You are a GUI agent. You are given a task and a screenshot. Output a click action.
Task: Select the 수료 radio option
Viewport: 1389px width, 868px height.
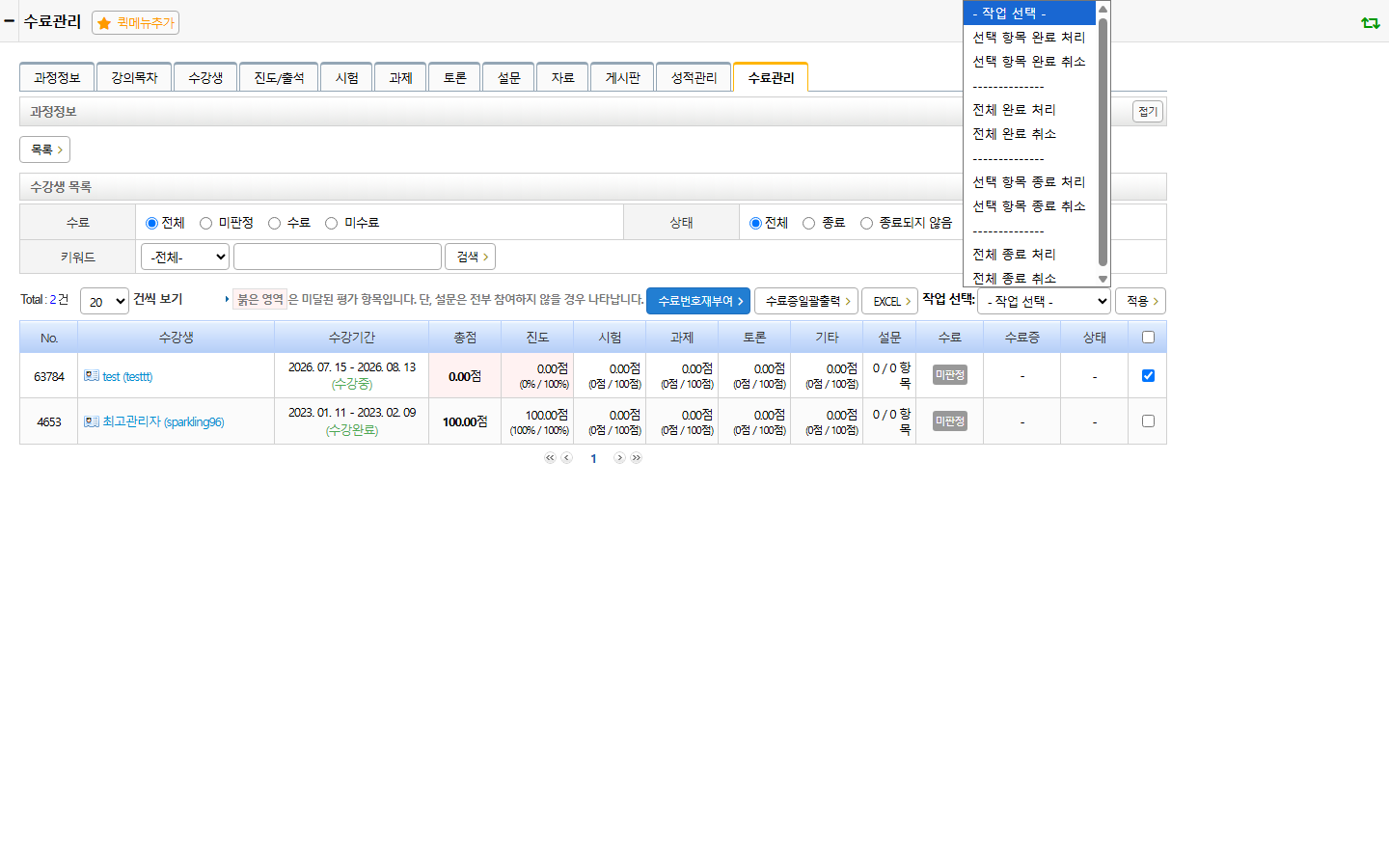274,223
